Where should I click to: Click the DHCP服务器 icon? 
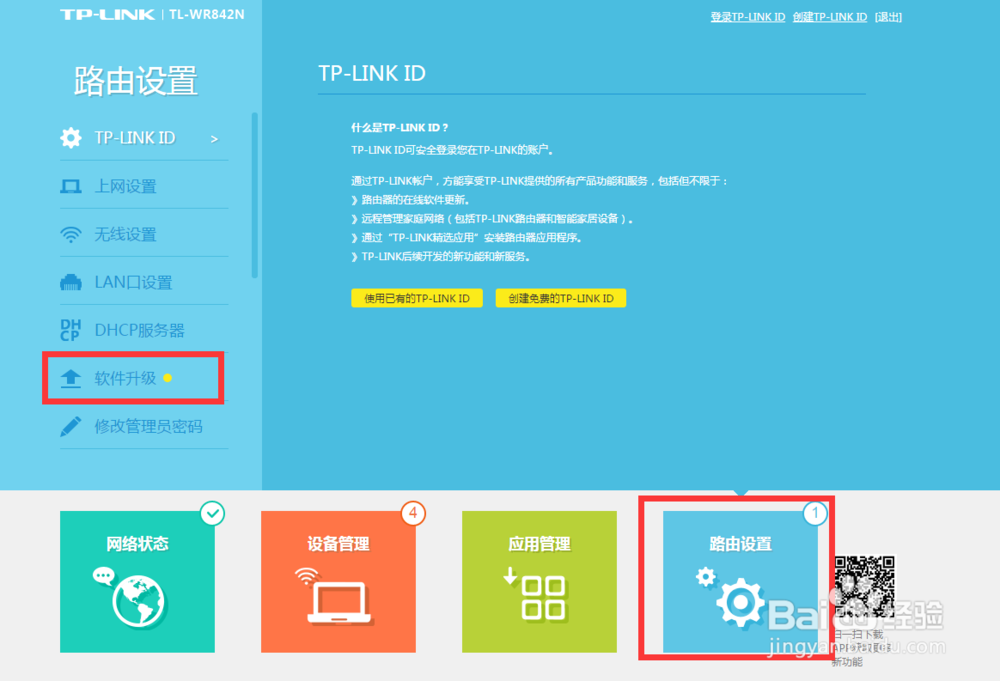(71, 330)
